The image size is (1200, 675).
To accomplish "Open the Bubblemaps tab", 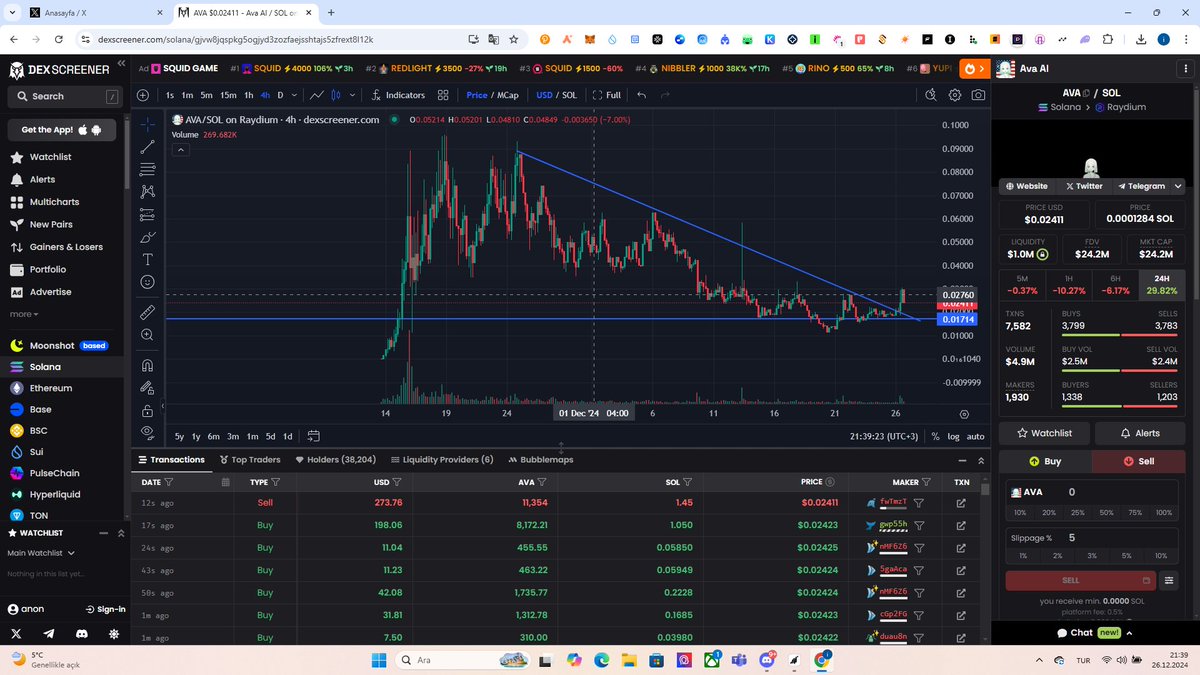I will coord(540,460).
